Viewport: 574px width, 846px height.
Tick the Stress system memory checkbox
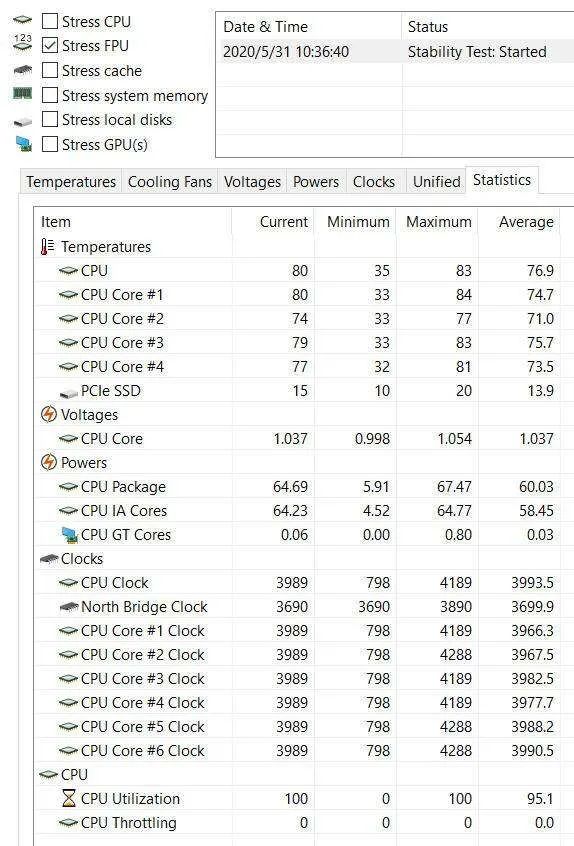[x=50, y=95]
